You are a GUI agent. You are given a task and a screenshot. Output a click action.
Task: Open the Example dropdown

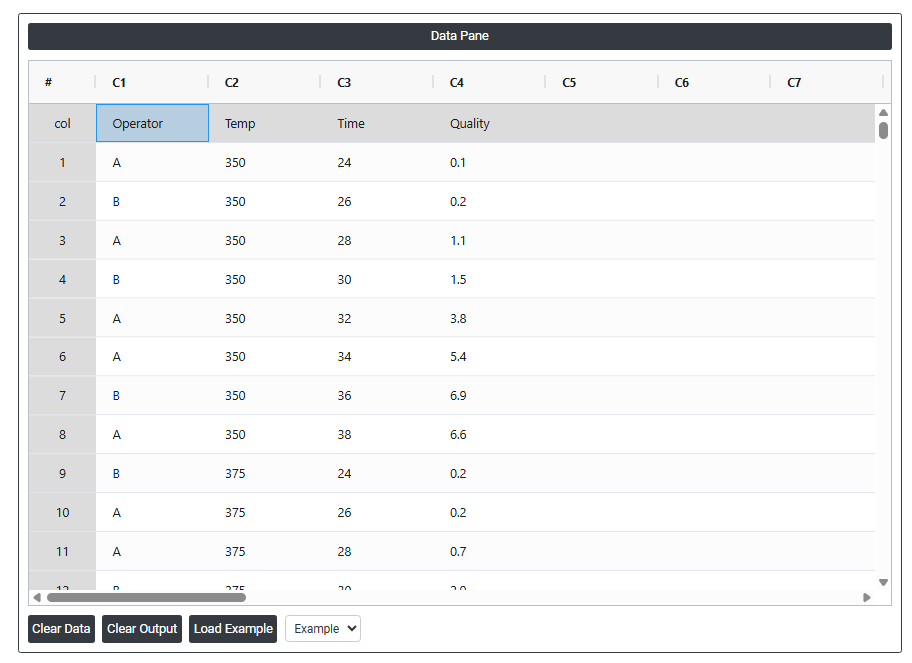click(x=323, y=629)
